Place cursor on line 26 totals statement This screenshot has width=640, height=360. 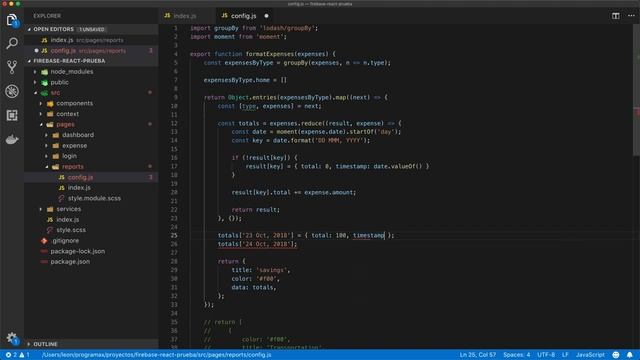point(258,244)
